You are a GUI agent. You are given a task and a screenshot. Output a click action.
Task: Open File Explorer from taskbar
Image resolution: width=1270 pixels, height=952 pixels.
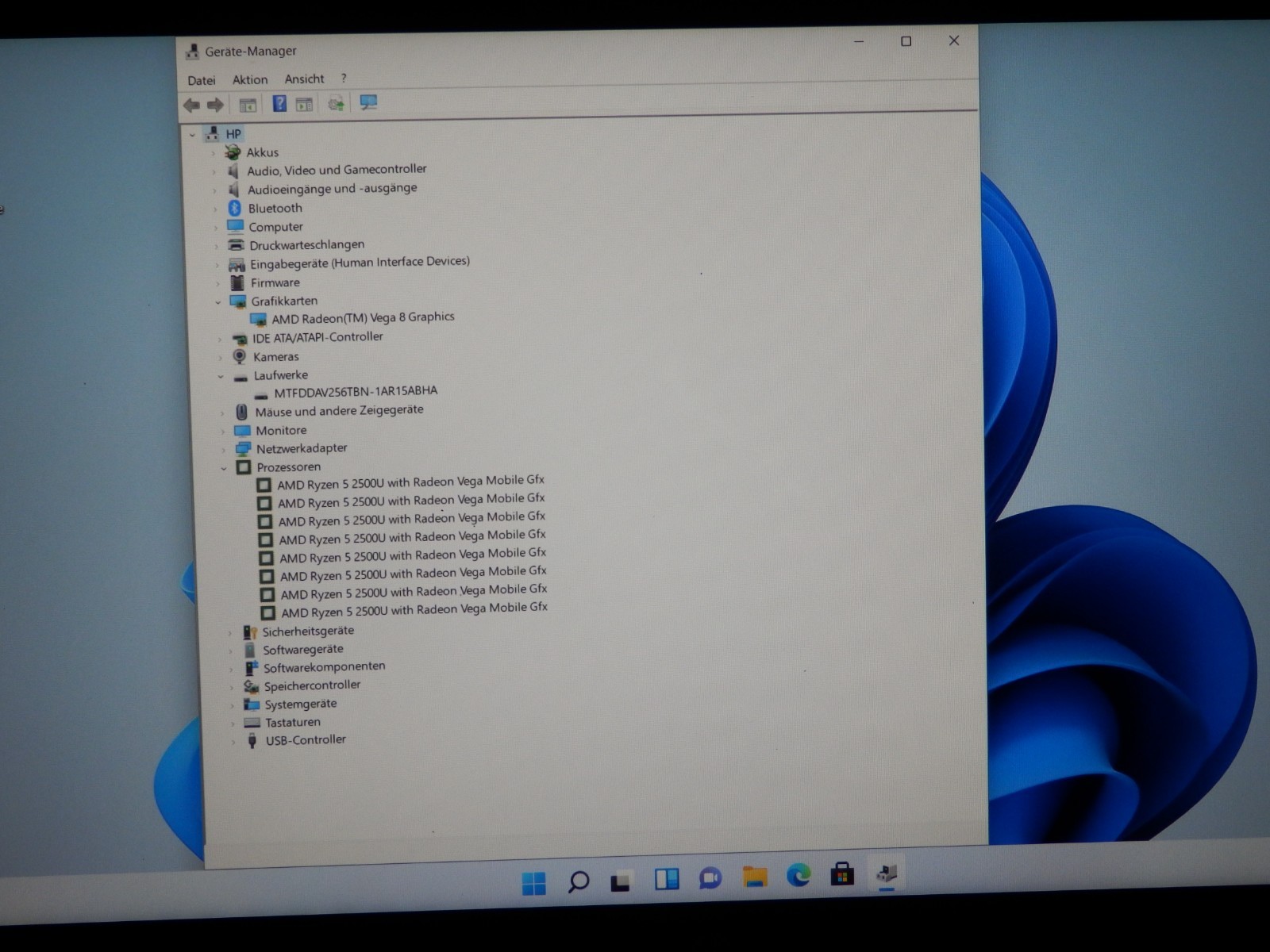coord(755,877)
